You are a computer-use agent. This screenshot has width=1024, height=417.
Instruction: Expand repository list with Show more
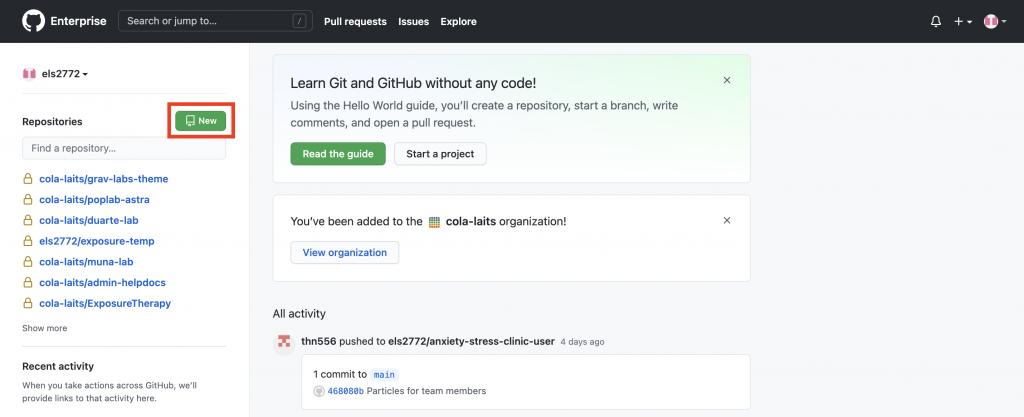point(44,328)
